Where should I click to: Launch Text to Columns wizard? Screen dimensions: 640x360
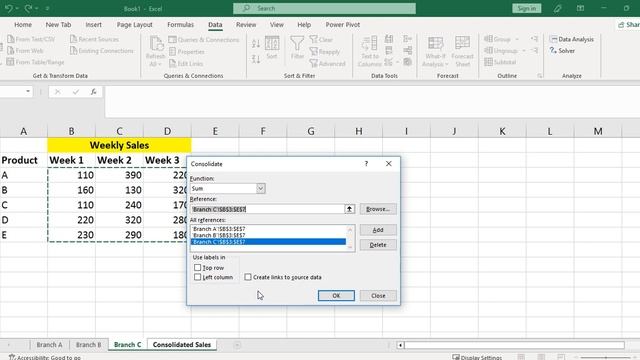point(369,51)
